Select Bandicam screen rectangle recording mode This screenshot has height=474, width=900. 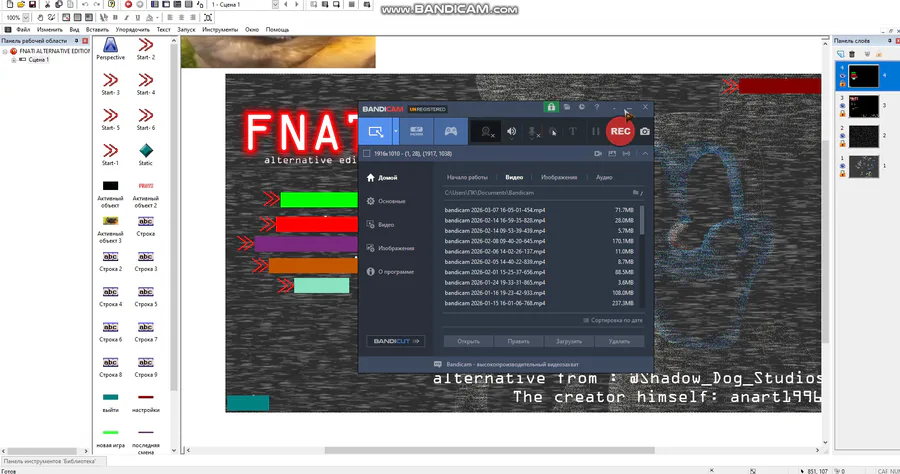[x=375, y=131]
